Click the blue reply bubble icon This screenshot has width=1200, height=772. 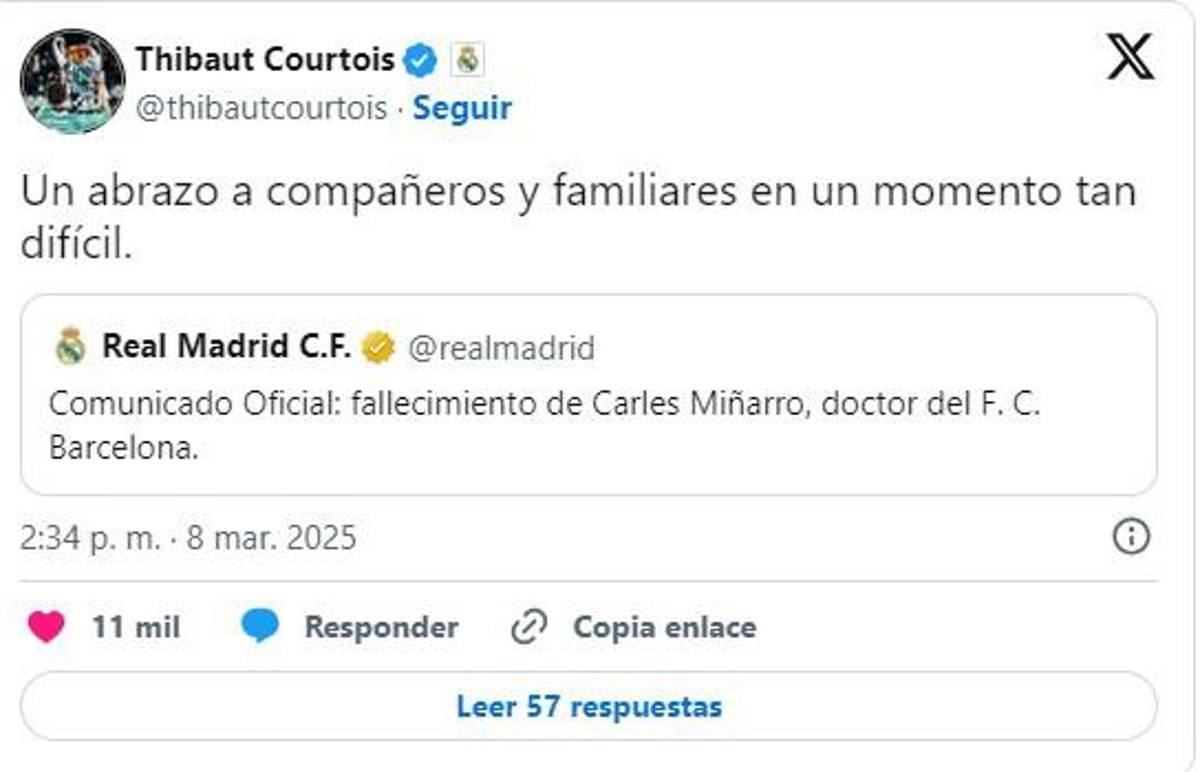tap(260, 627)
